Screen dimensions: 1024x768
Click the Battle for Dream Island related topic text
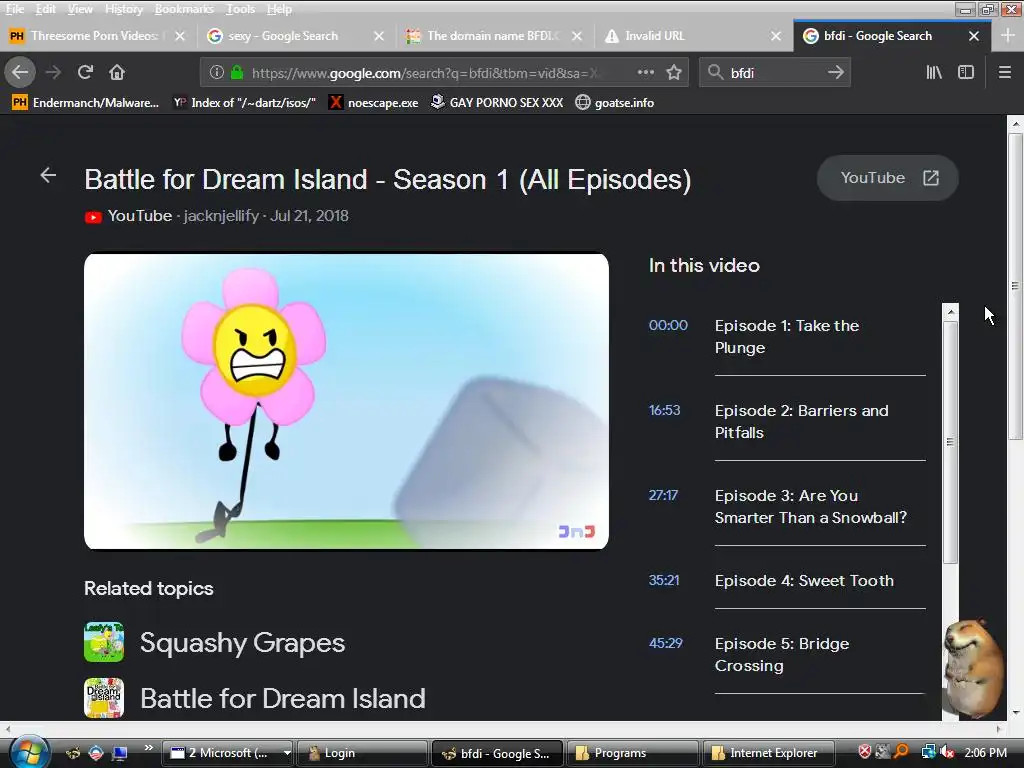283,699
